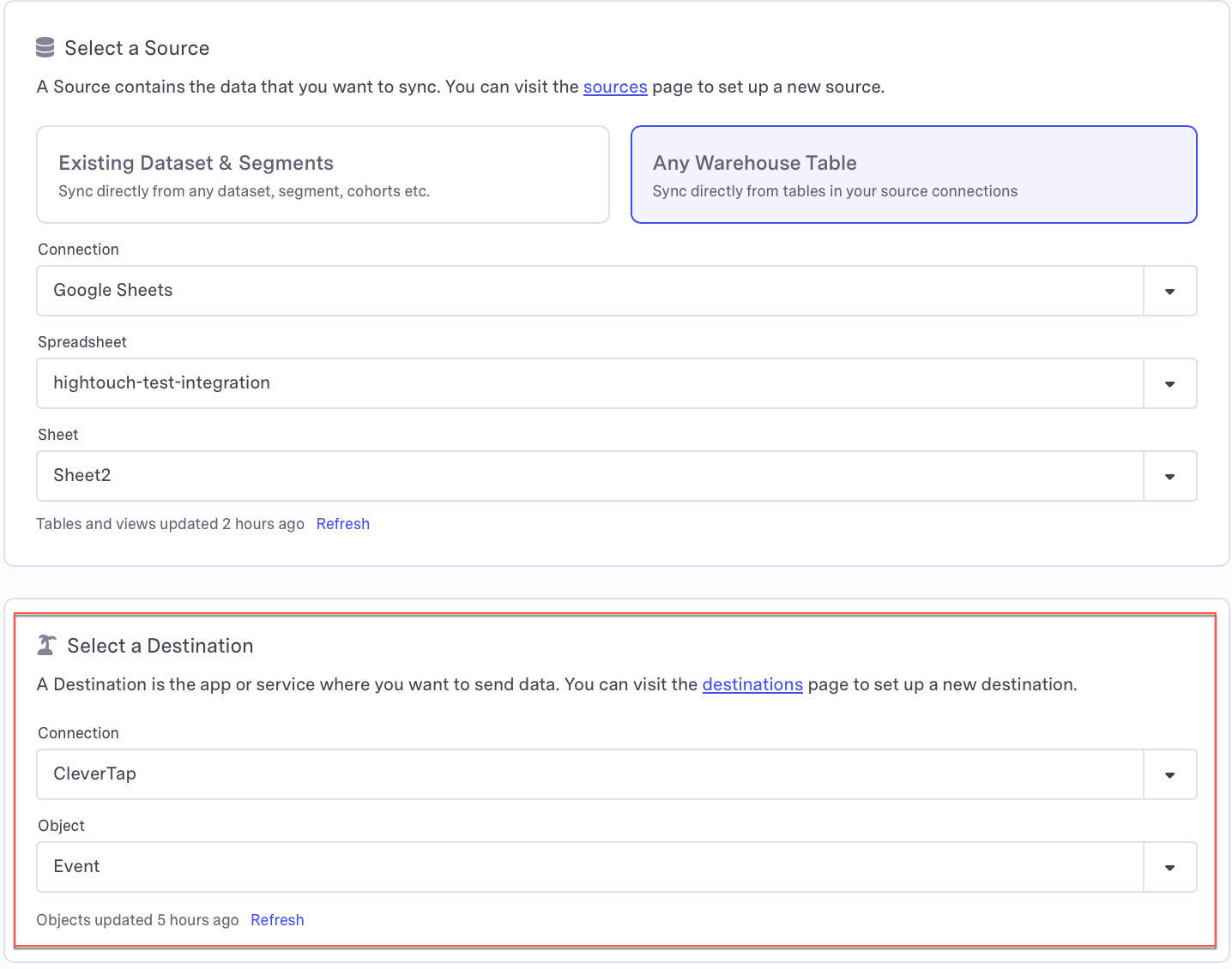The image size is (1232, 969).
Task: Expand the CleverTap dropdown arrow
Action: tap(1169, 775)
